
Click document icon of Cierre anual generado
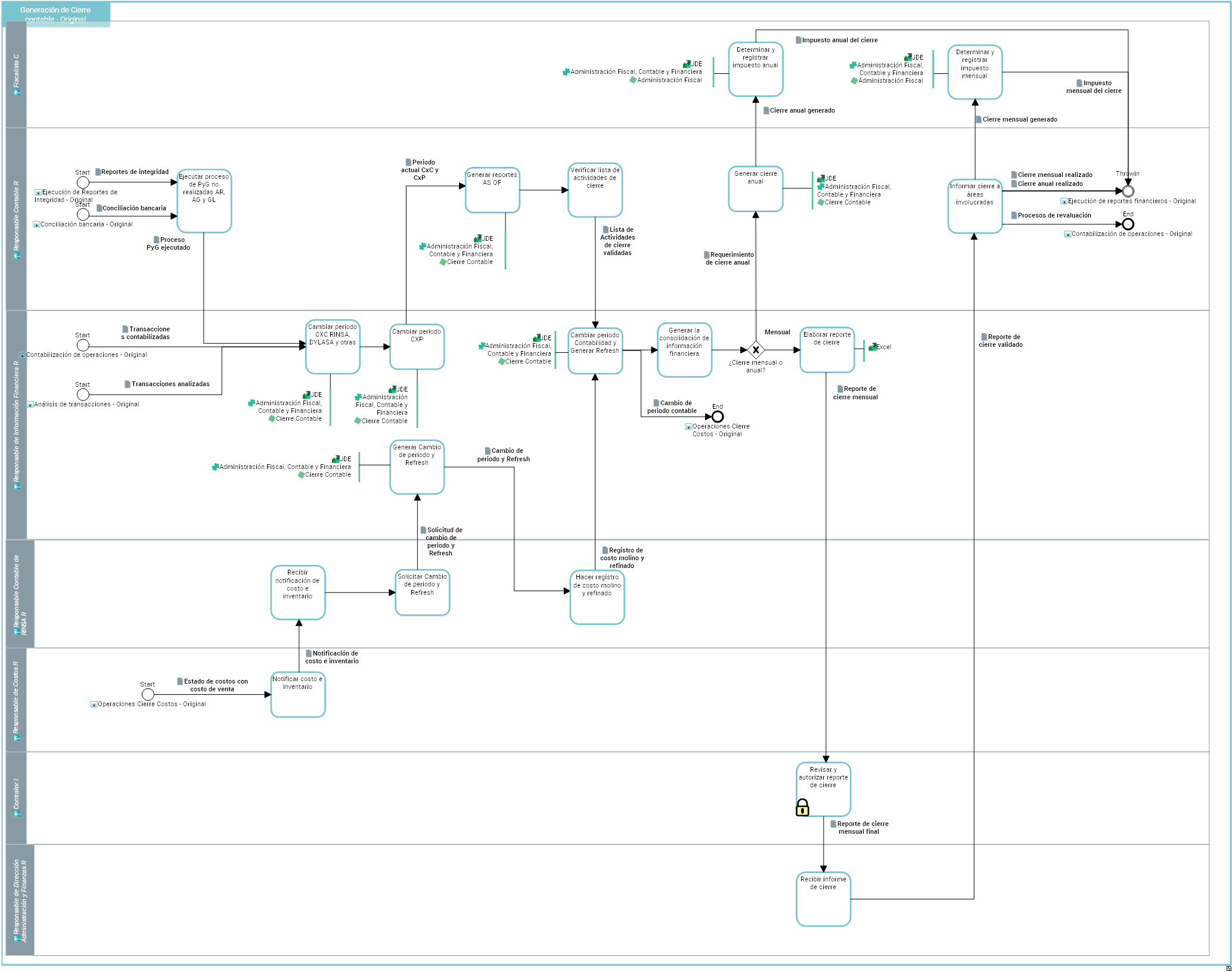click(x=766, y=110)
